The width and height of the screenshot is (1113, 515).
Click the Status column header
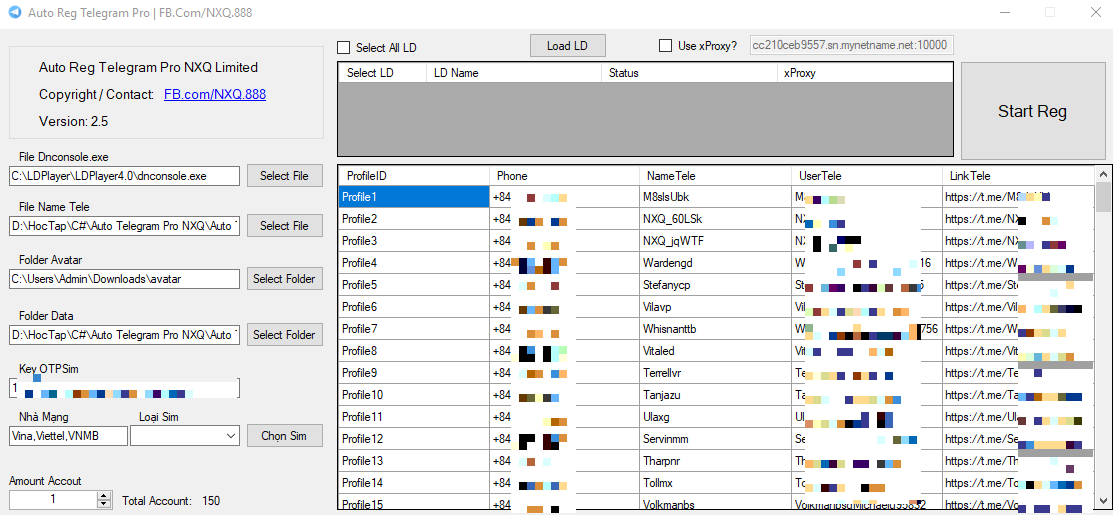[689, 73]
